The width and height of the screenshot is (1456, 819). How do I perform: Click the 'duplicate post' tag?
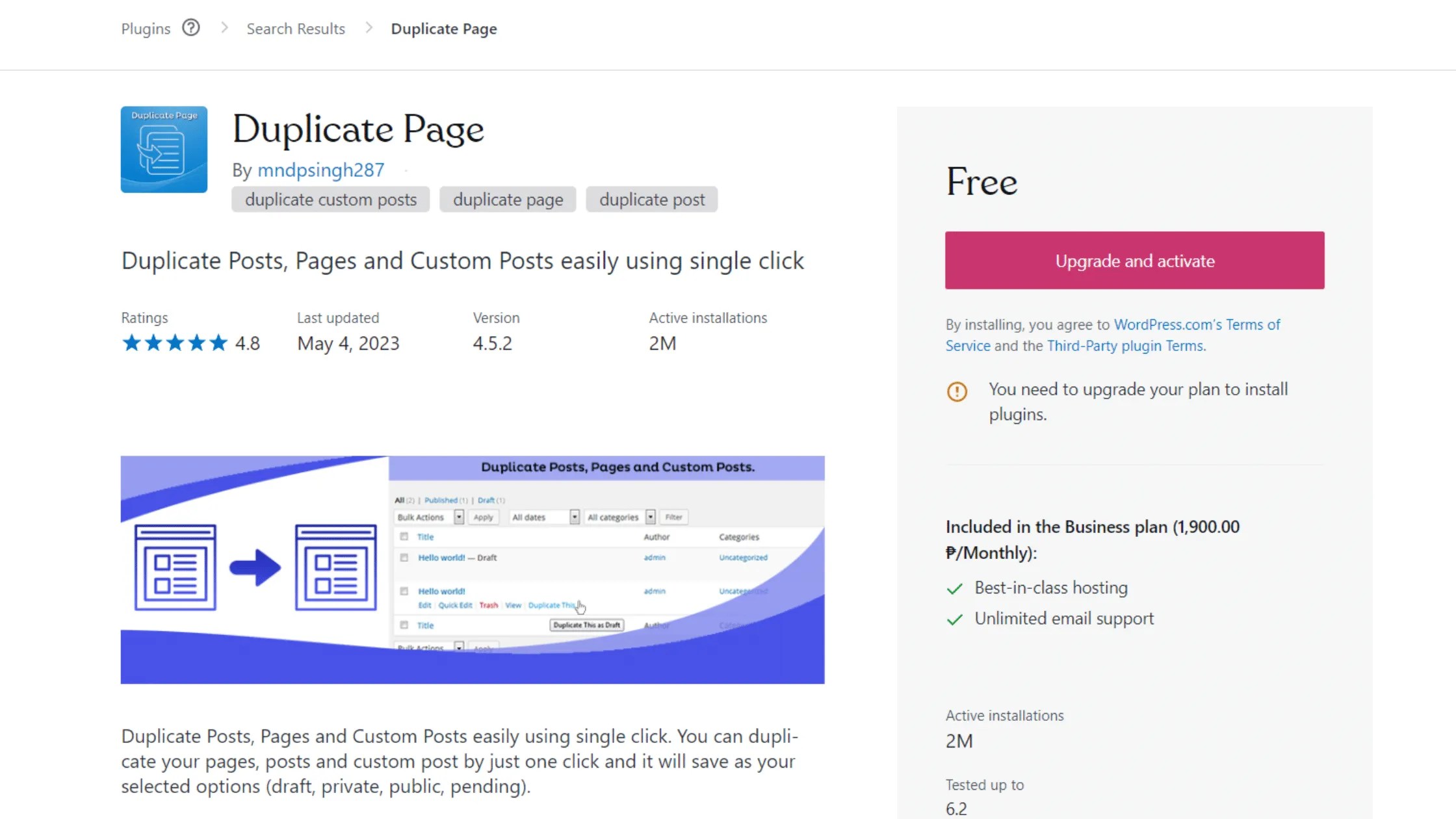point(652,200)
